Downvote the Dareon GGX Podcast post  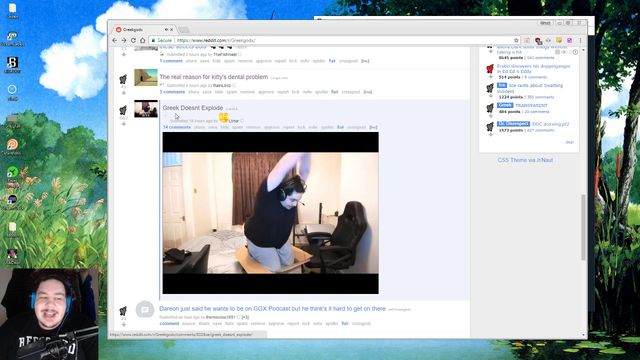pos(124,324)
